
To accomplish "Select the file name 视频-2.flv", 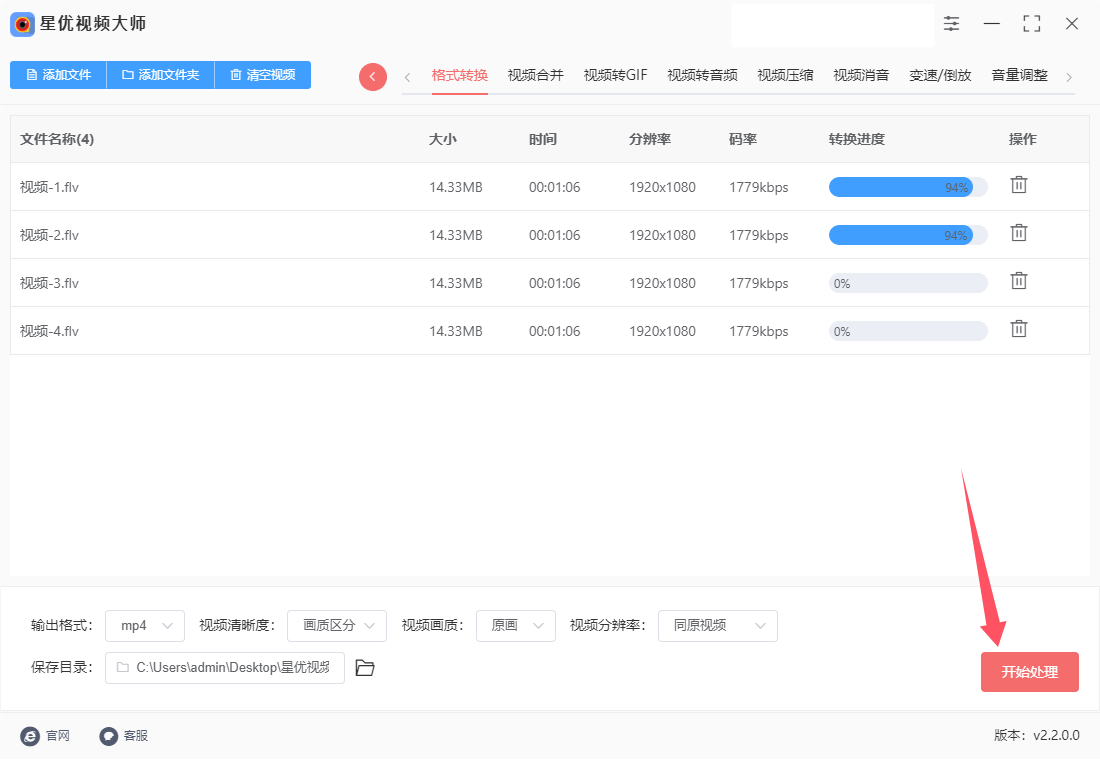I will [x=49, y=235].
